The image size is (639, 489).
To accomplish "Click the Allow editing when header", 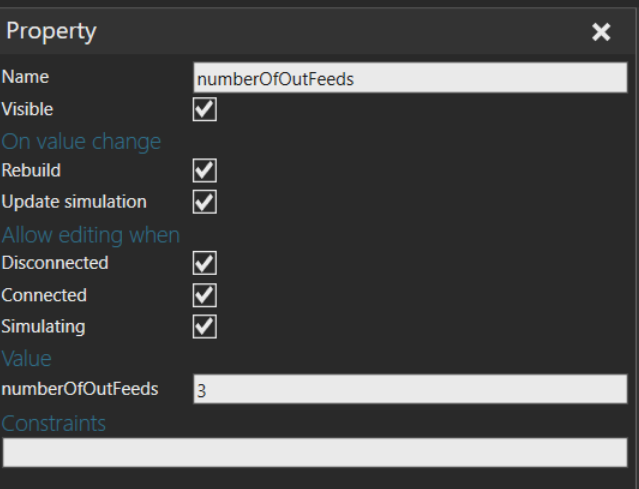I will point(90,235).
